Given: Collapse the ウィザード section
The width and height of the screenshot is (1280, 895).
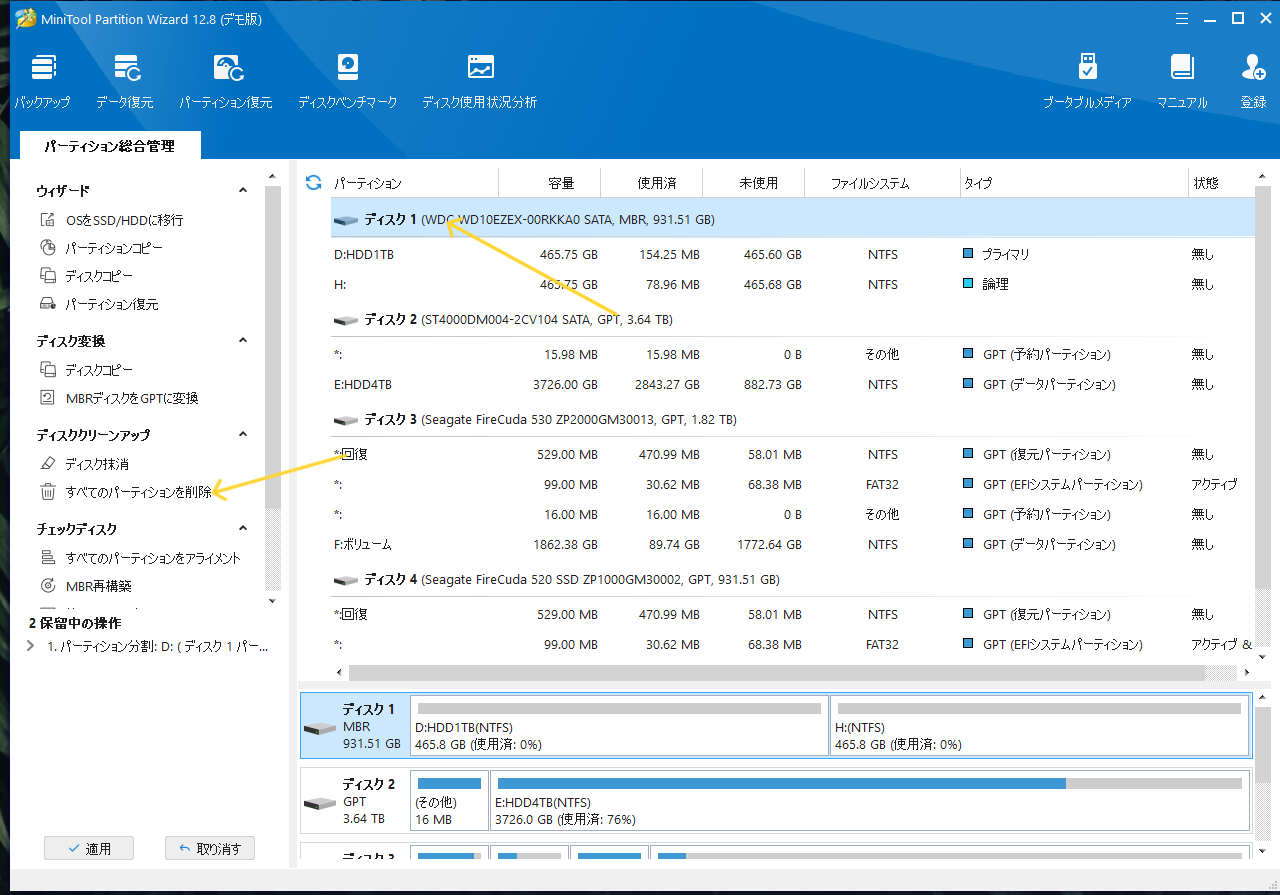Looking at the screenshot, I should tap(242, 190).
